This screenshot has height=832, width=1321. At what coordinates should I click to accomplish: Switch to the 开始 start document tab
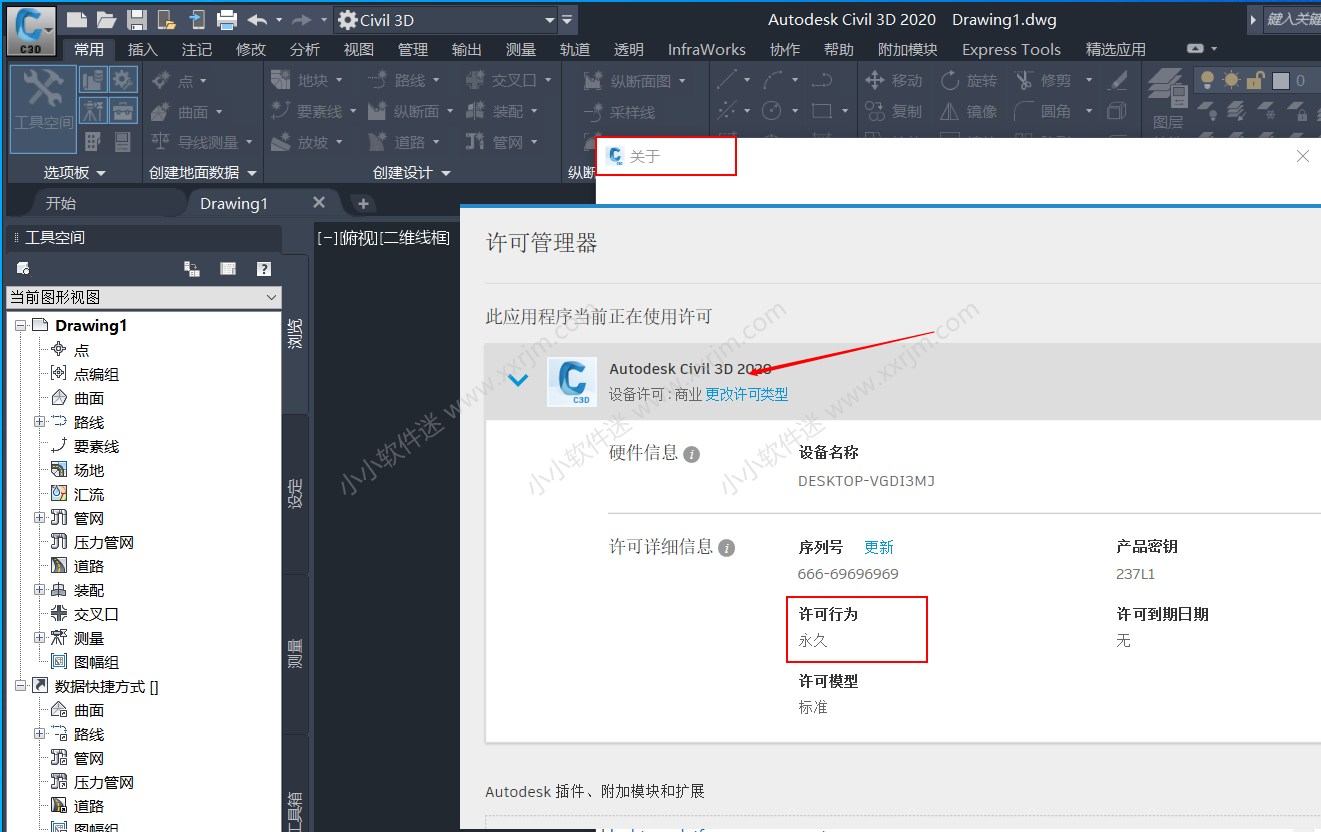61,203
